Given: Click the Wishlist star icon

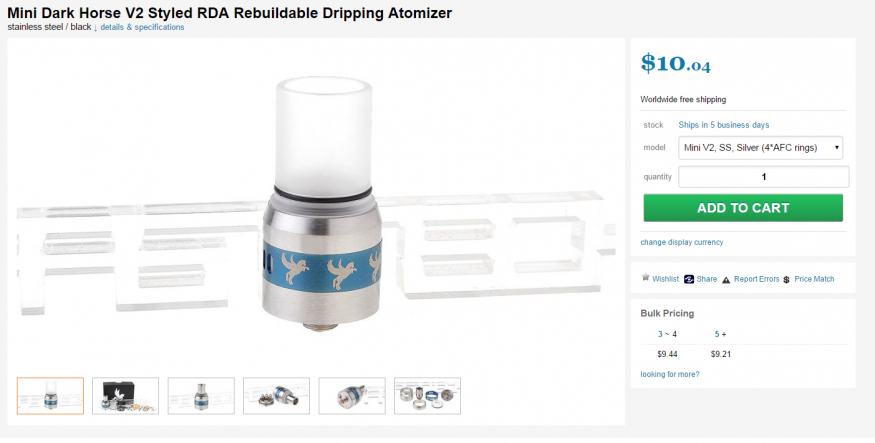Looking at the screenshot, I should click(645, 277).
